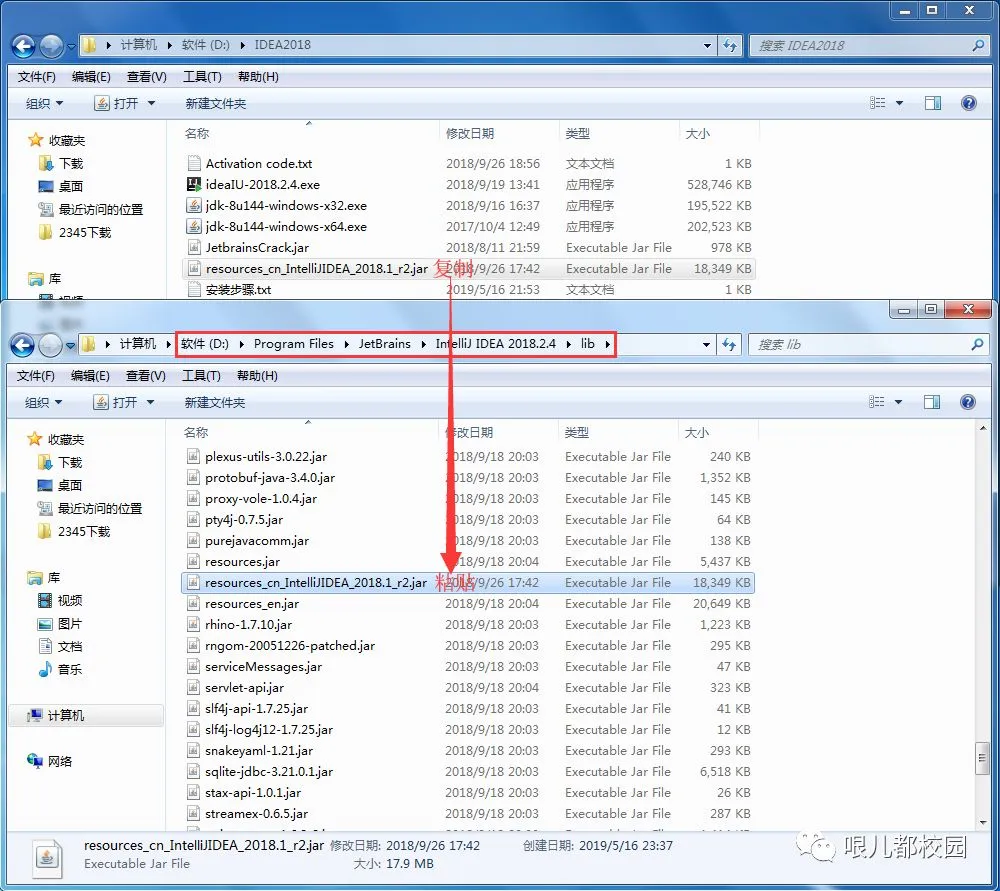Open 文件(F) menu in lib window
1000x891 pixels.
point(36,376)
